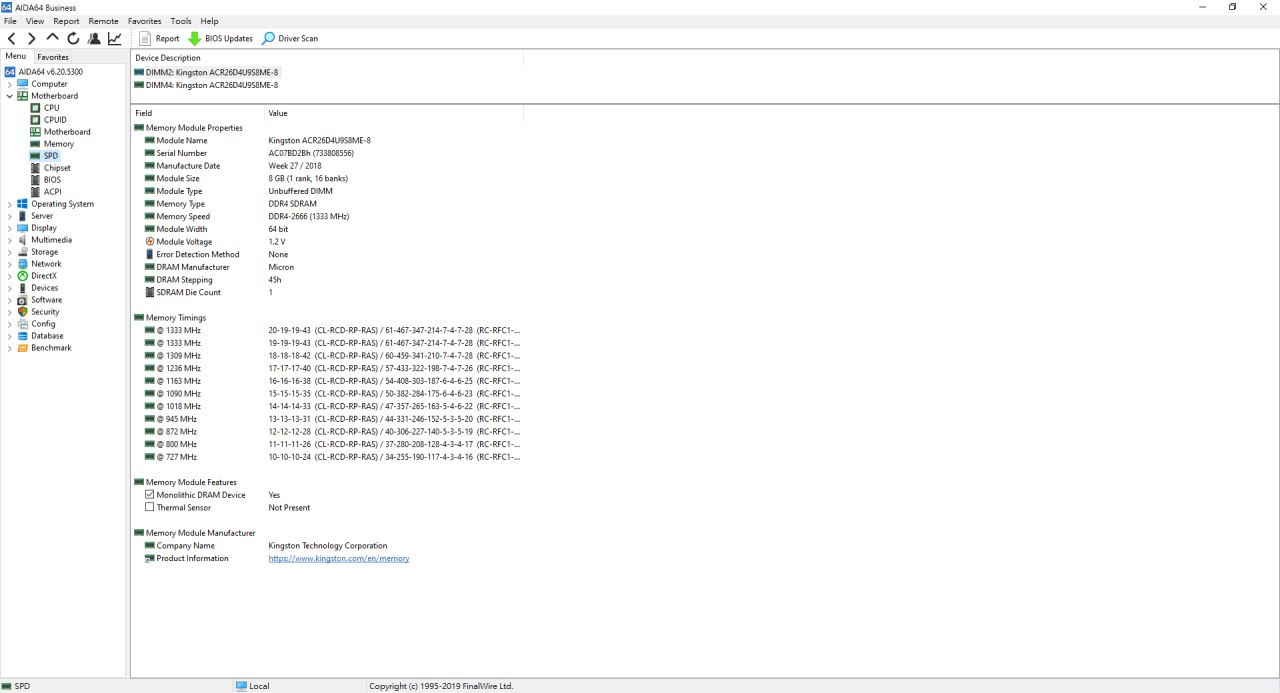Select the Error Detection Method row

coord(328,254)
